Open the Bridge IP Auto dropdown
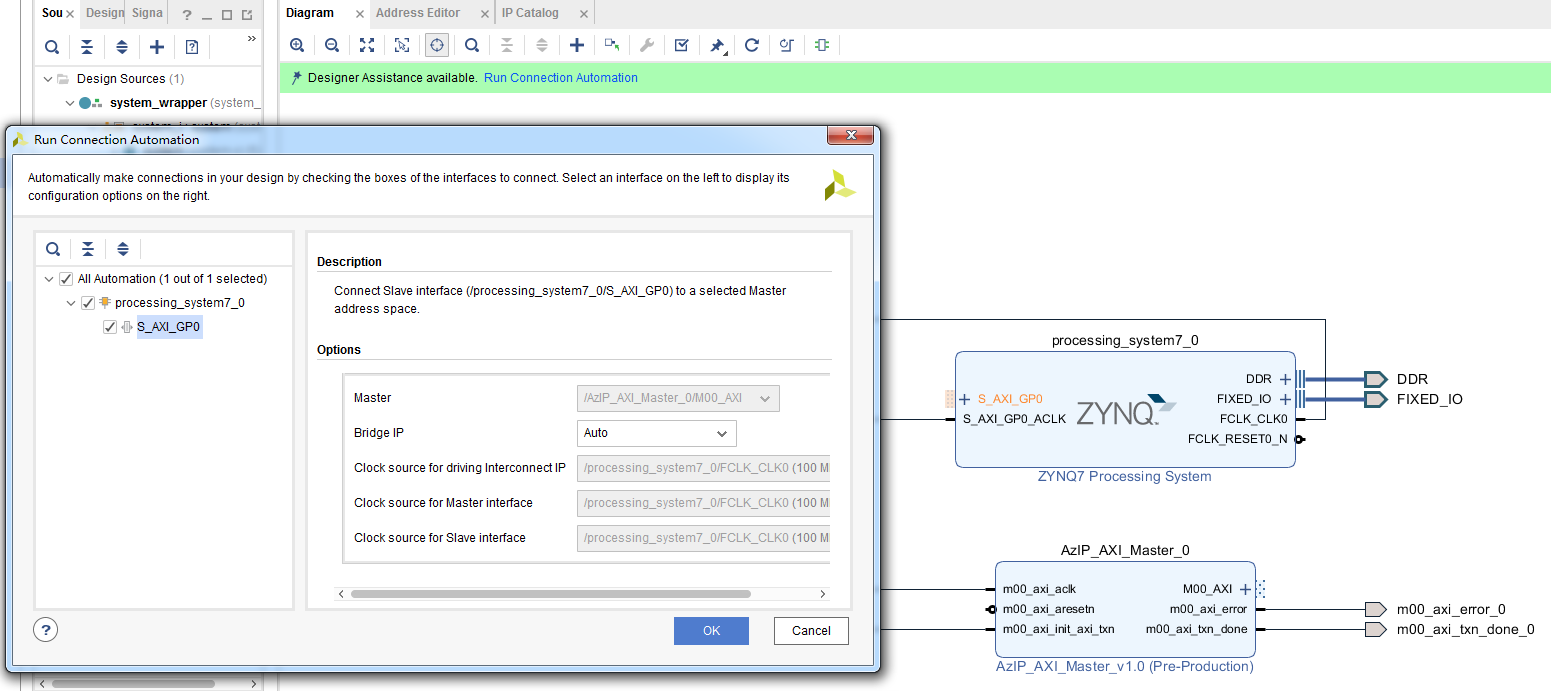The image size is (1551, 691). click(657, 433)
